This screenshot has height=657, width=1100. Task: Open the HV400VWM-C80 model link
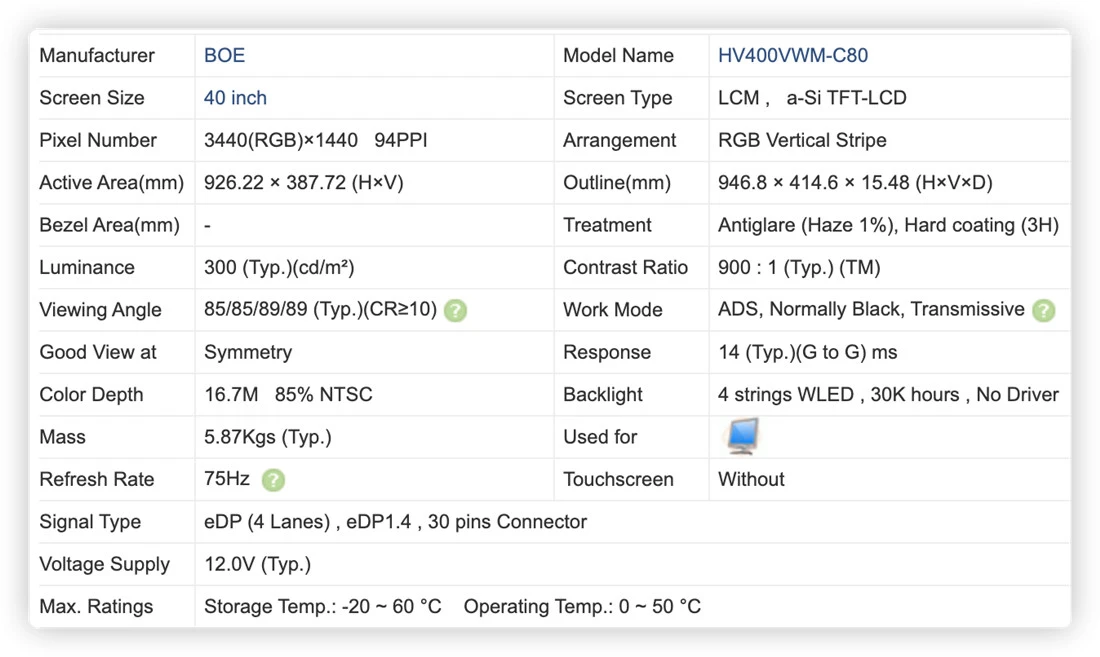[793, 55]
